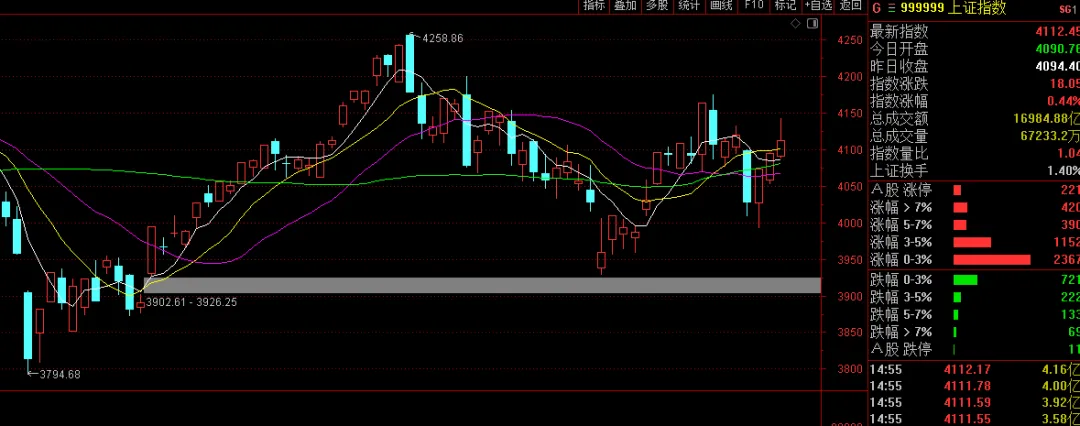Click the 总成交量 row
The height and width of the screenshot is (426, 1080).
coord(974,136)
